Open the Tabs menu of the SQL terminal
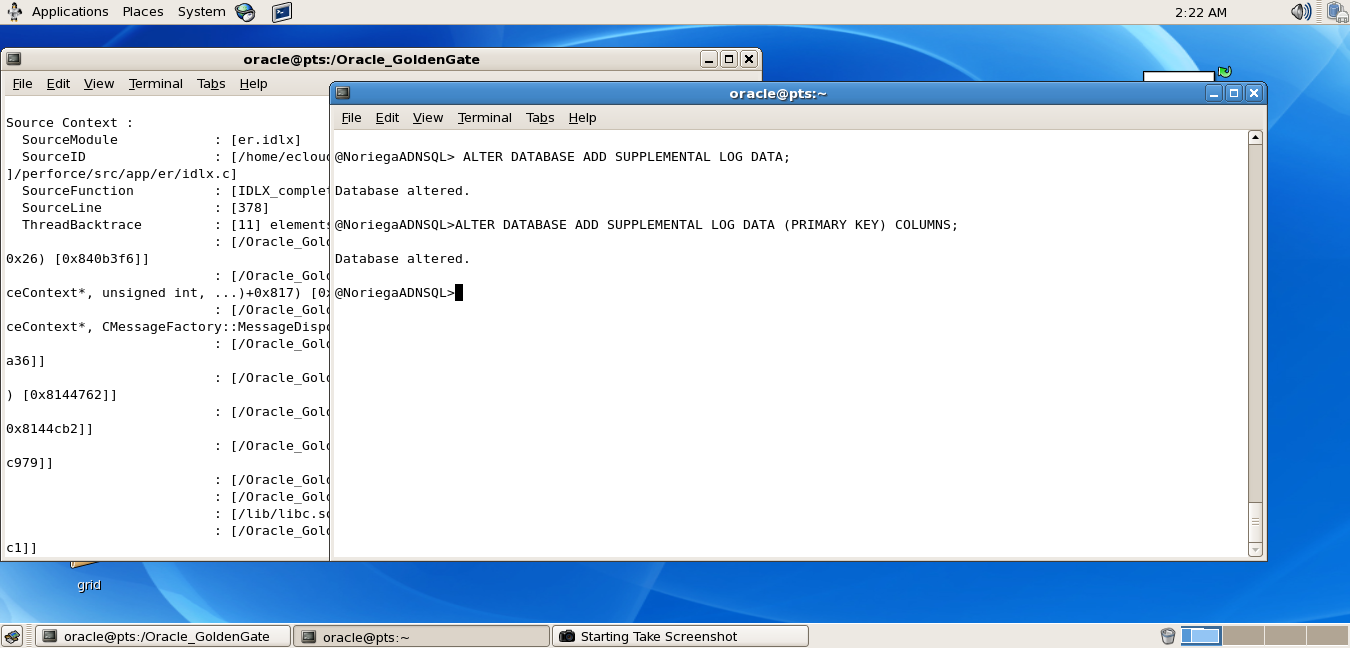This screenshot has height=648, width=1350. pyautogui.click(x=540, y=117)
